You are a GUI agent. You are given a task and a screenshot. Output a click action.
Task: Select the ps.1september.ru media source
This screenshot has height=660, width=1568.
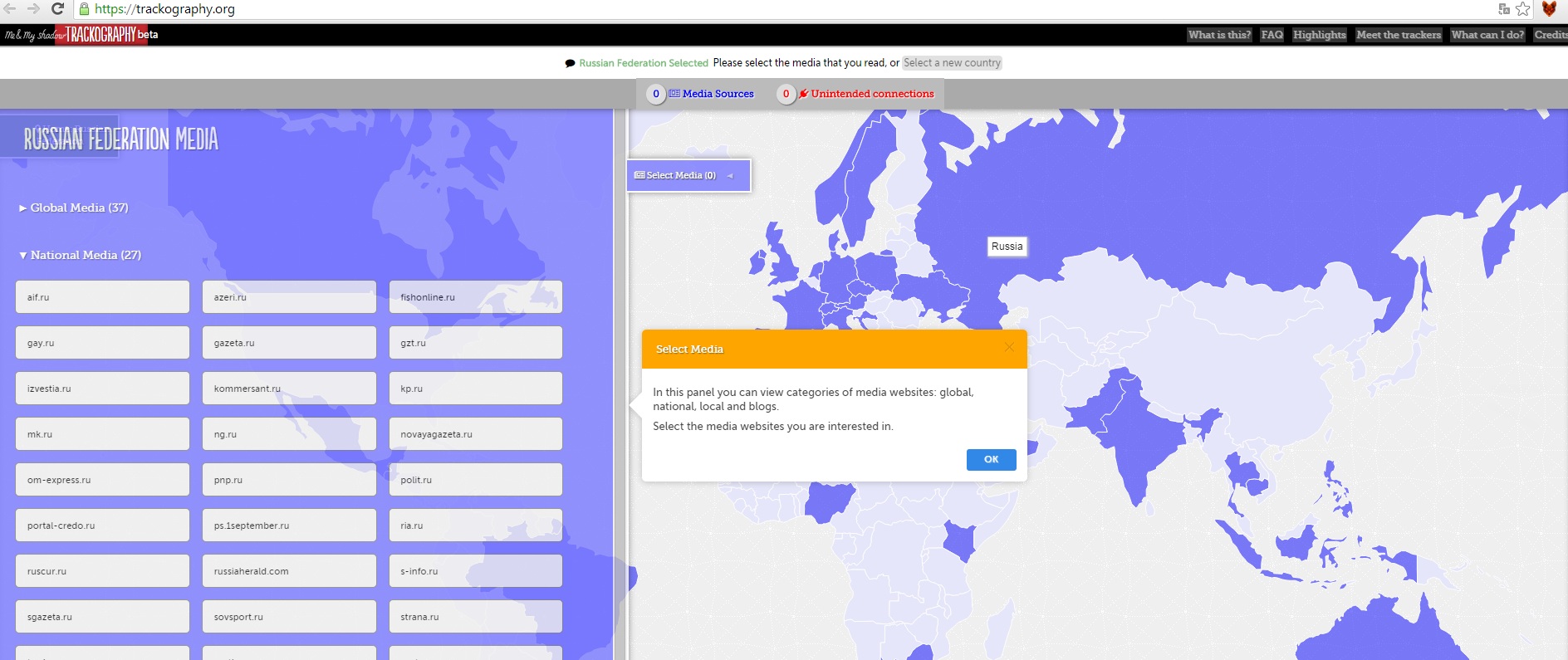[x=289, y=526]
